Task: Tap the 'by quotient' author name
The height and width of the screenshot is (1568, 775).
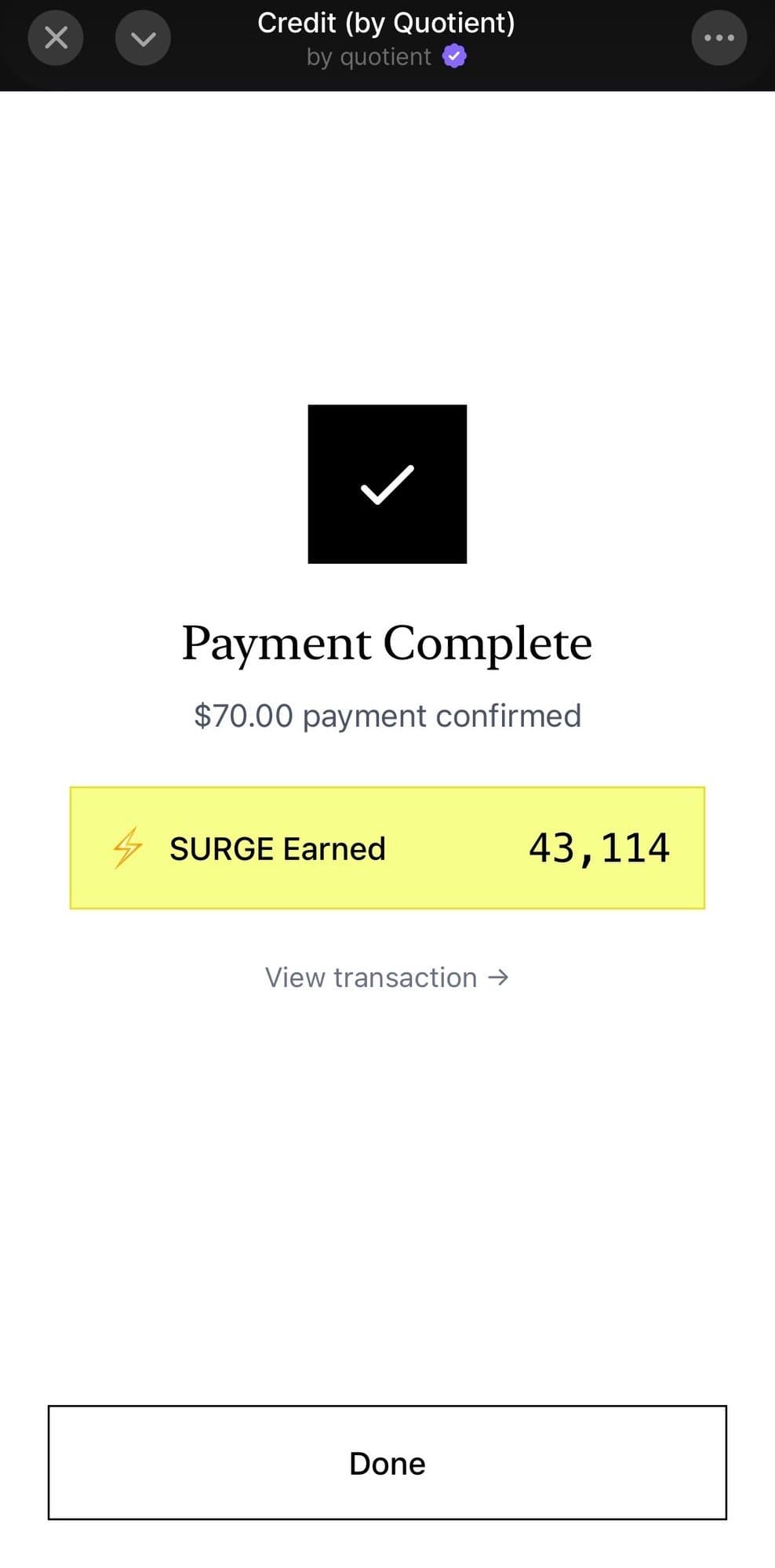Action: (369, 56)
